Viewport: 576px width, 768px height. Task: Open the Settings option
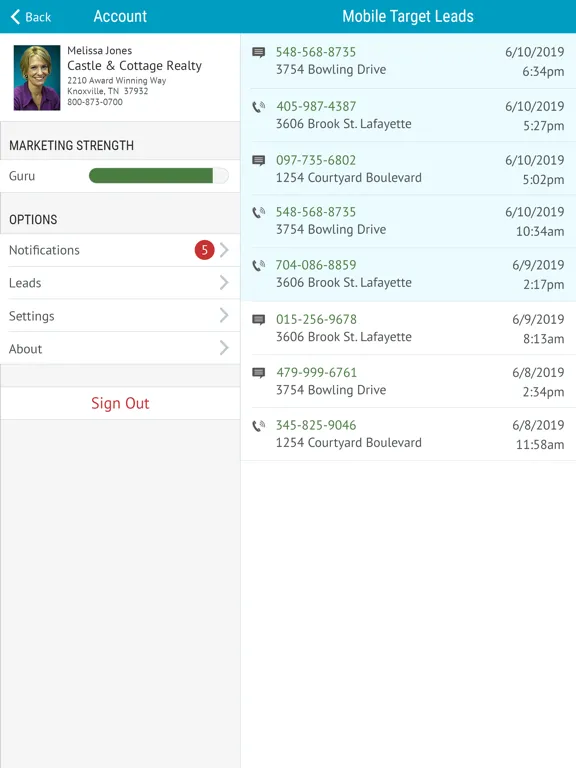[x=120, y=315]
